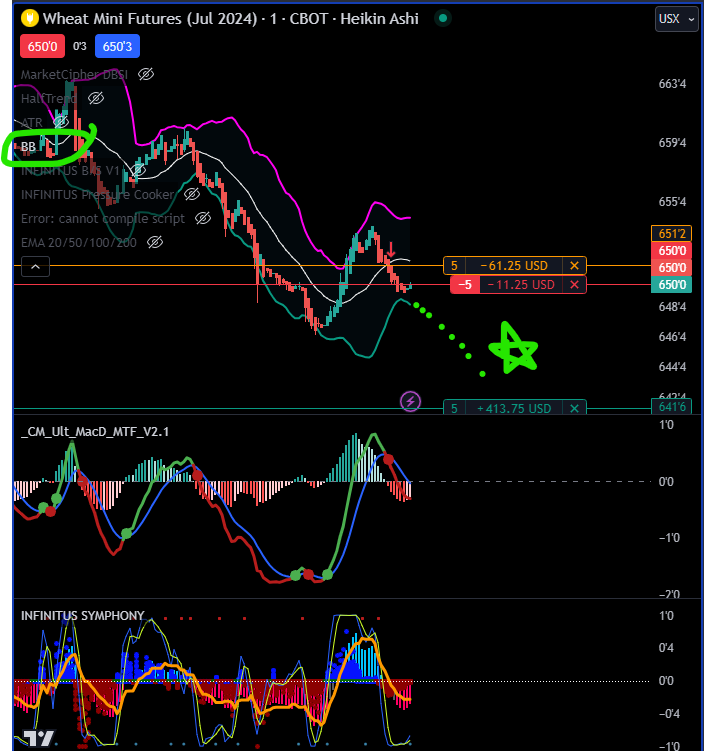
Task: Click the quantity 5 on -61.25 order
Action: click(x=454, y=265)
